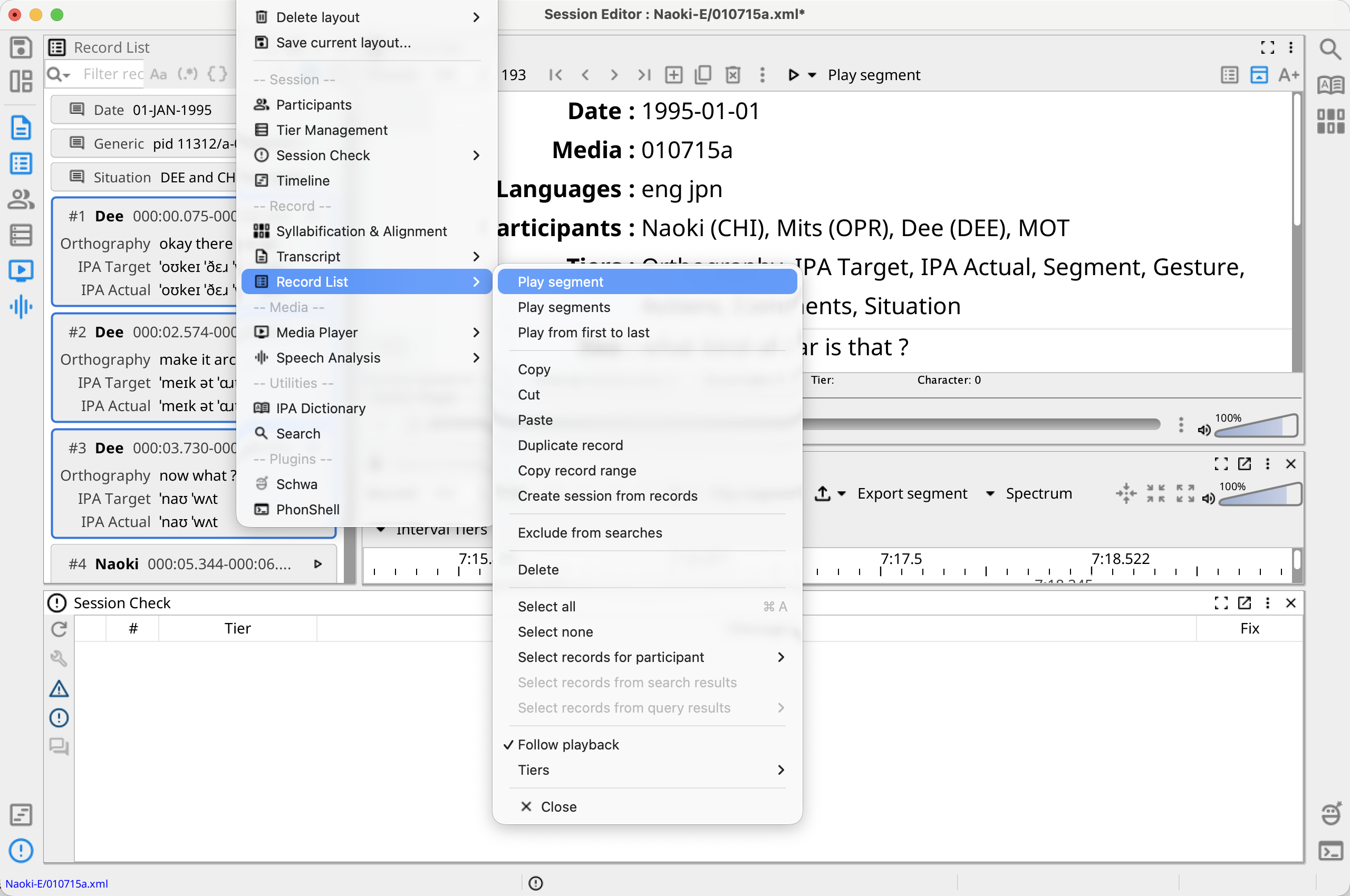Go to first record button

click(x=555, y=75)
